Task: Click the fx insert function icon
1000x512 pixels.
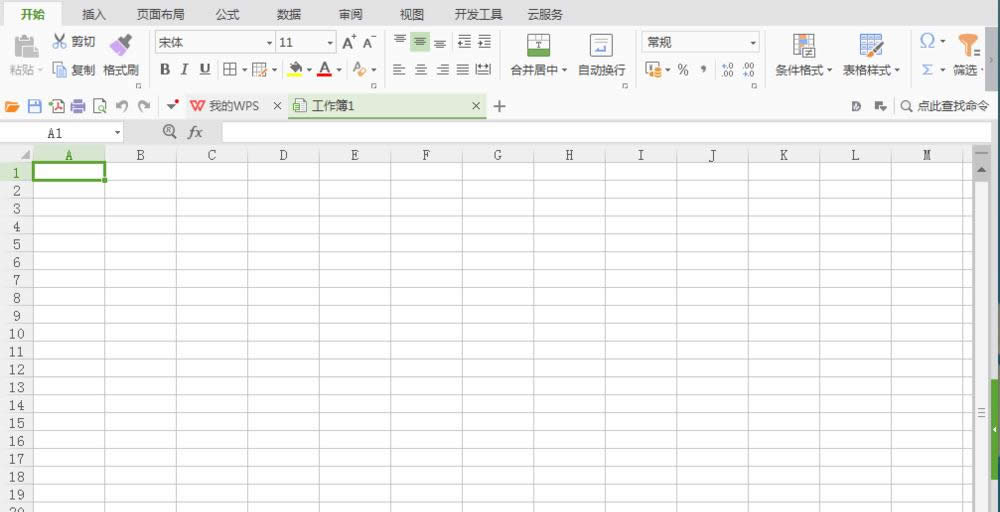Action: point(195,132)
